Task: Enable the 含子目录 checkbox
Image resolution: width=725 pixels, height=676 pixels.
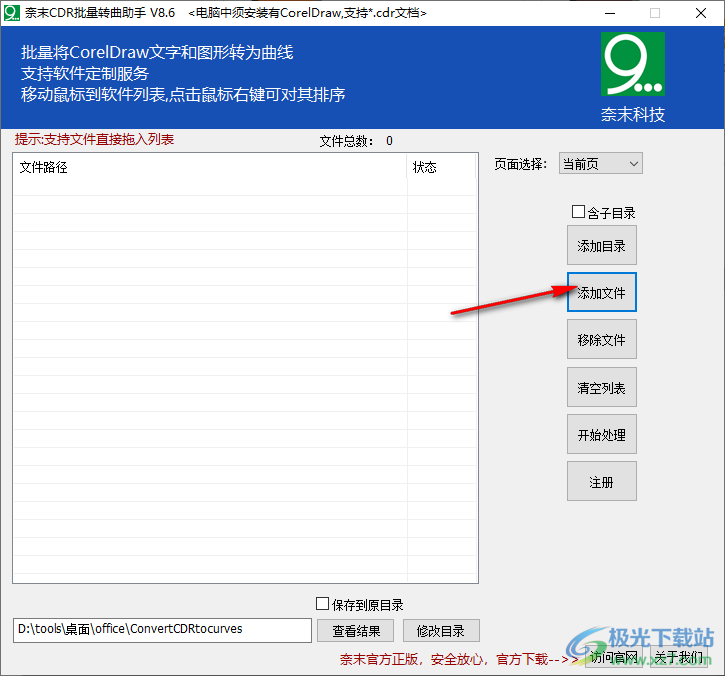Action: pos(578,212)
